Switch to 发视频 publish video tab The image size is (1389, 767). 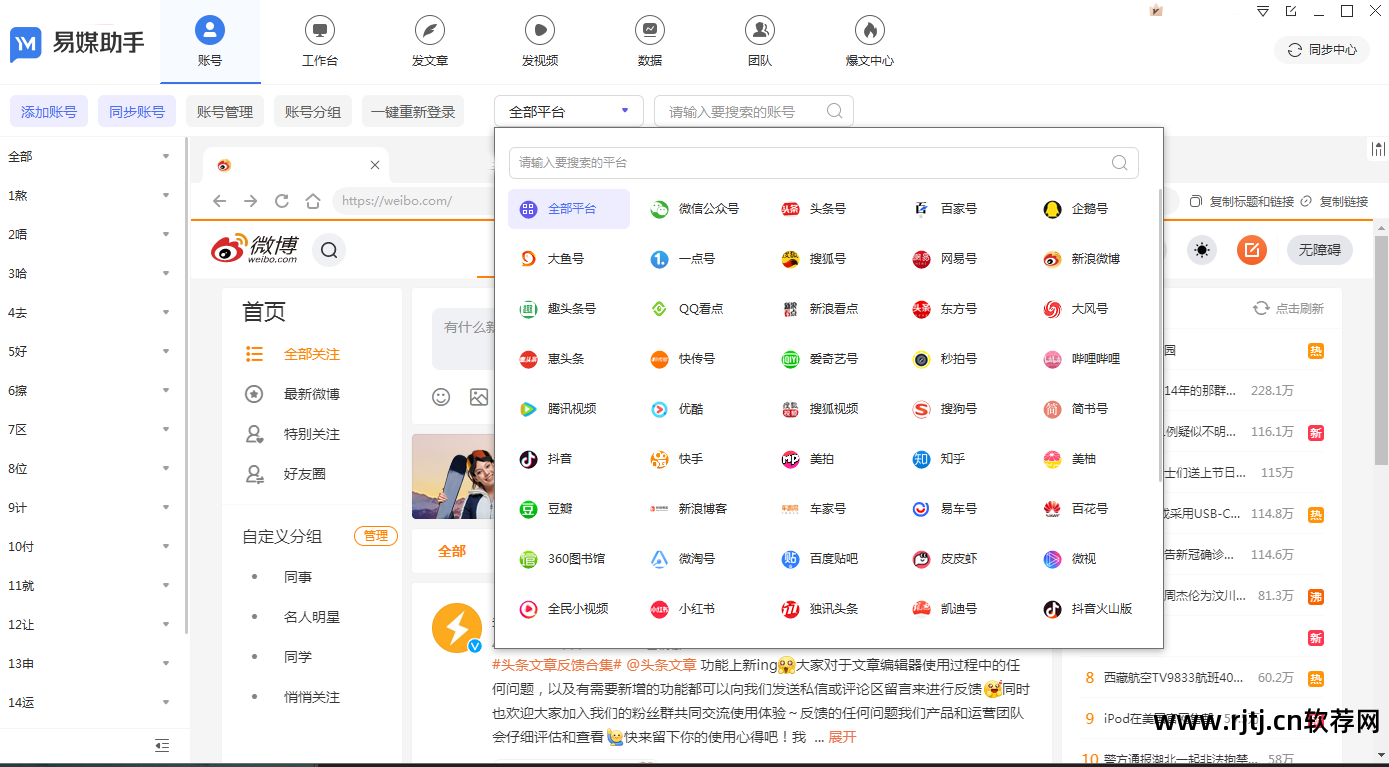click(x=540, y=42)
